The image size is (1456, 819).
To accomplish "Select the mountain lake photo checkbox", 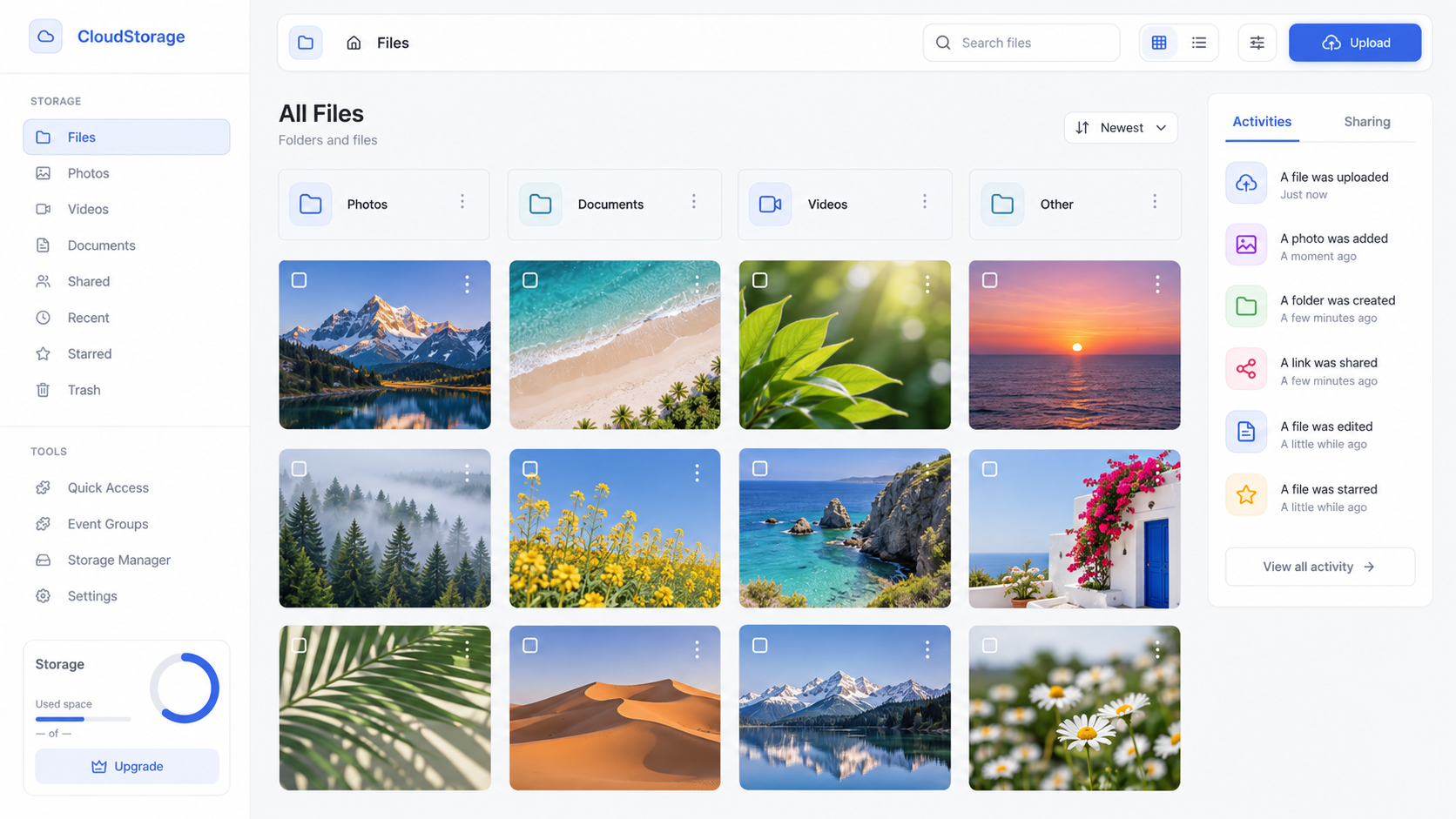I will coord(299,280).
